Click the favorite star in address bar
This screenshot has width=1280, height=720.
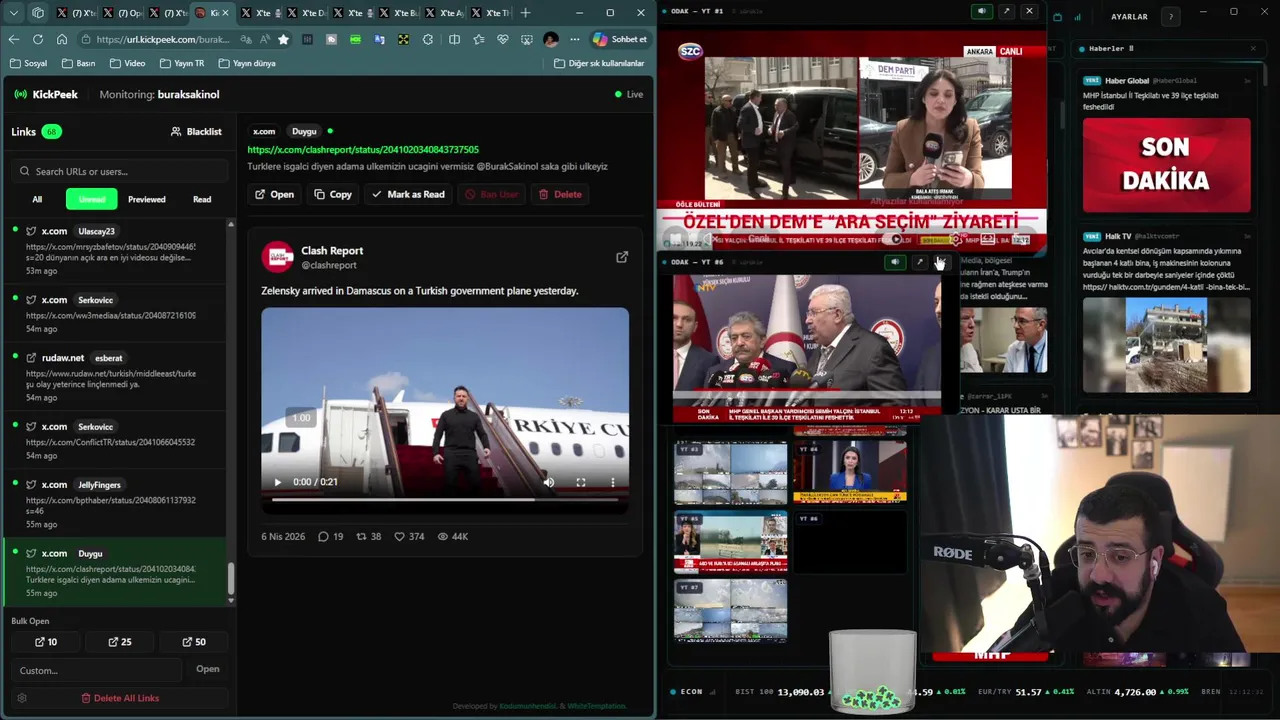pos(283,39)
